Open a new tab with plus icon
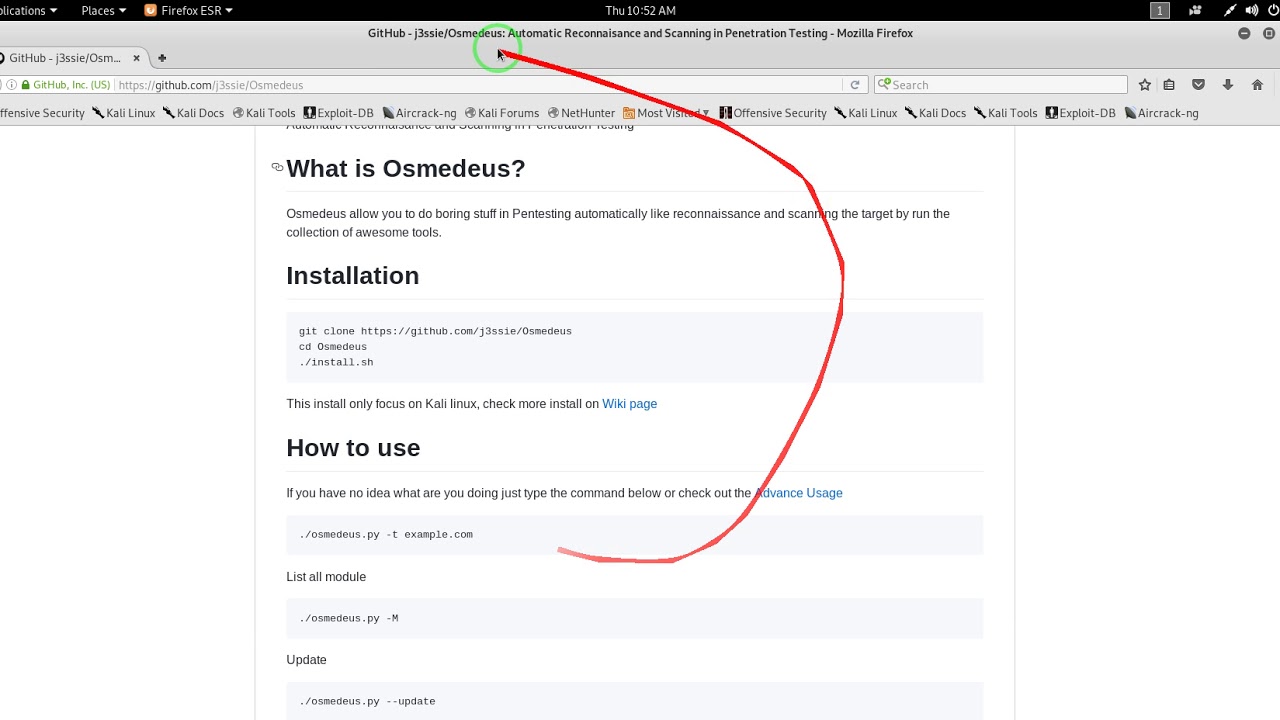The height and width of the screenshot is (720, 1280). pos(162,58)
